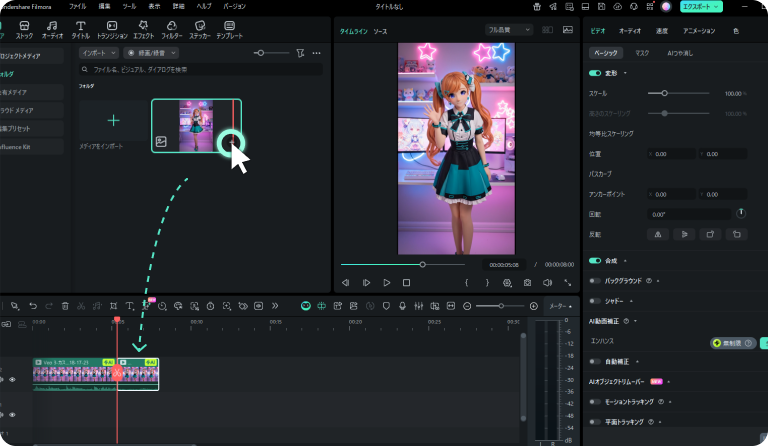
Task: Enable the モーショントラッキング toggle
Action: pos(596,401)
